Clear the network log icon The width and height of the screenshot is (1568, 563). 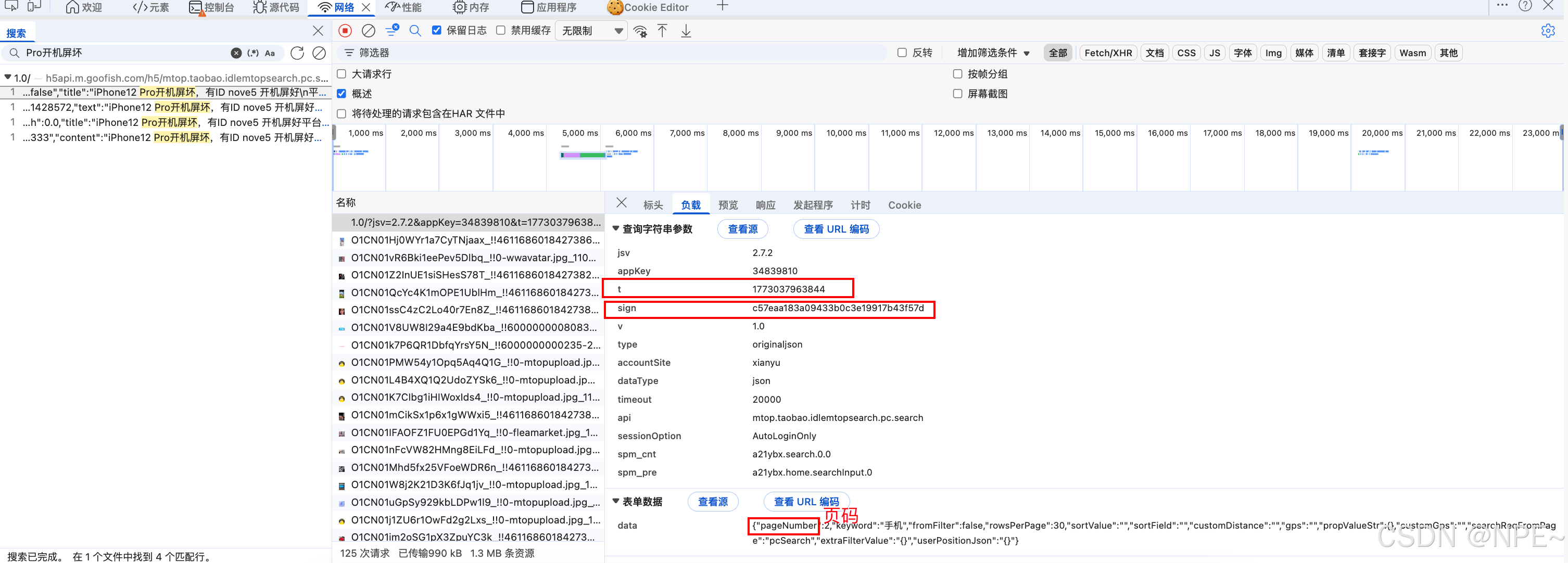click(368, 30)
